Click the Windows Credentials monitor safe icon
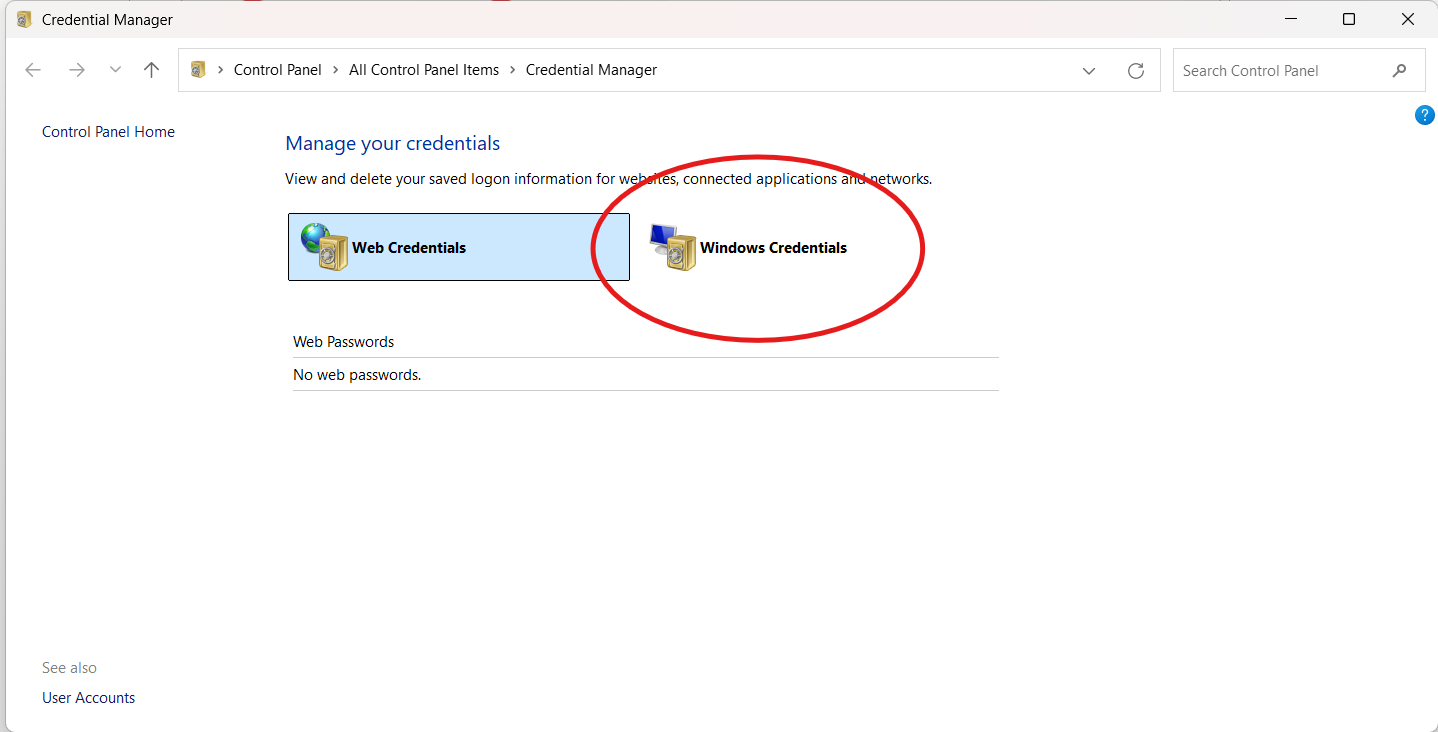1438x732 pixels. point(672,247)
